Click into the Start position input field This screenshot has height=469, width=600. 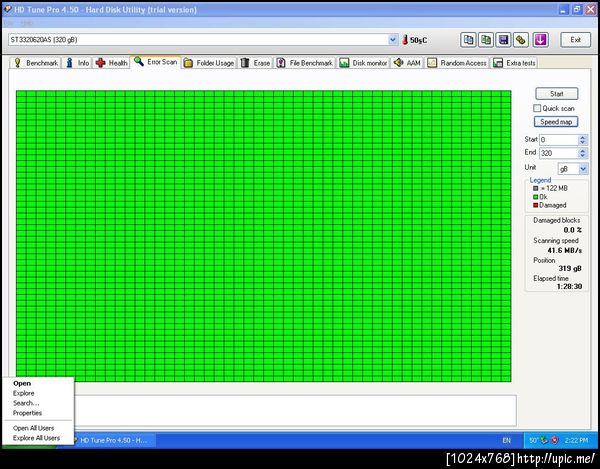[x=559, y=140]
